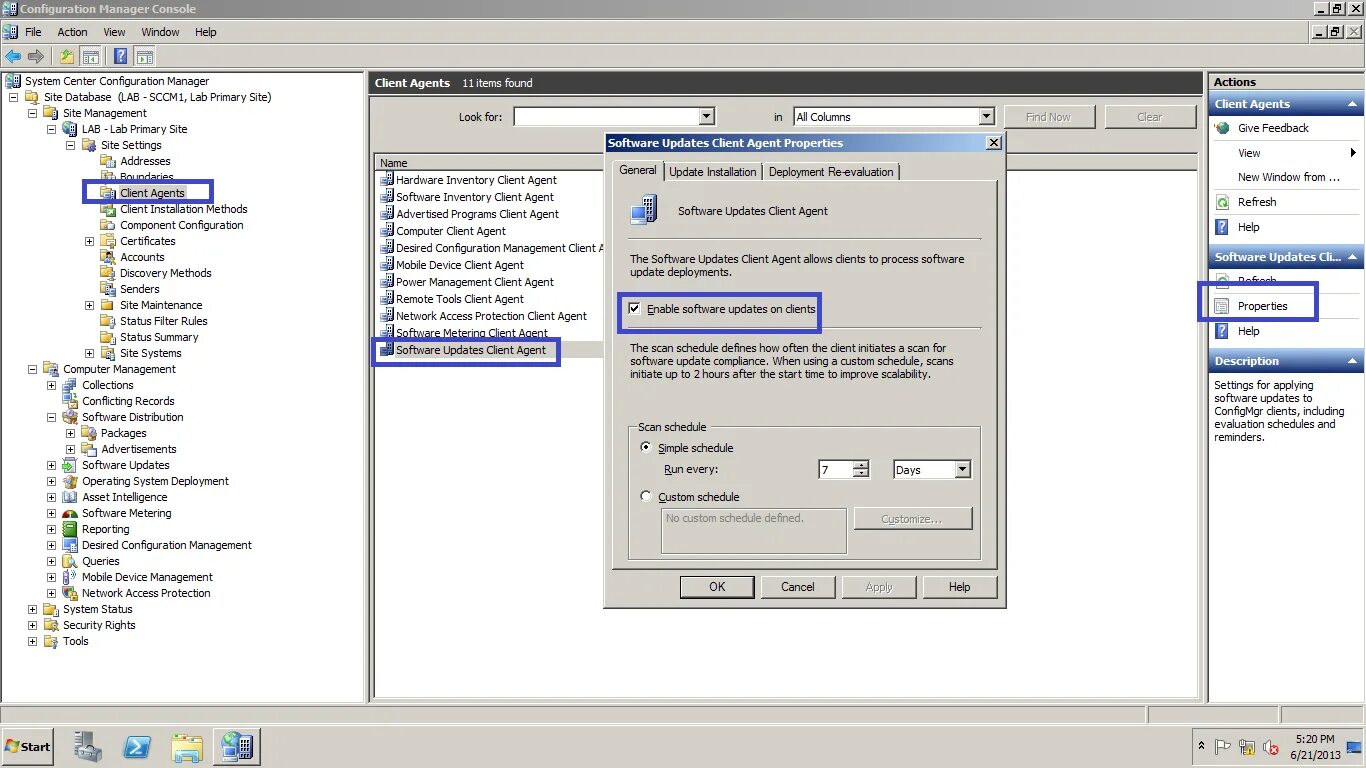Toggle Enable software updates on clients checkbox

pyautogui.click(x=634, y=309)
